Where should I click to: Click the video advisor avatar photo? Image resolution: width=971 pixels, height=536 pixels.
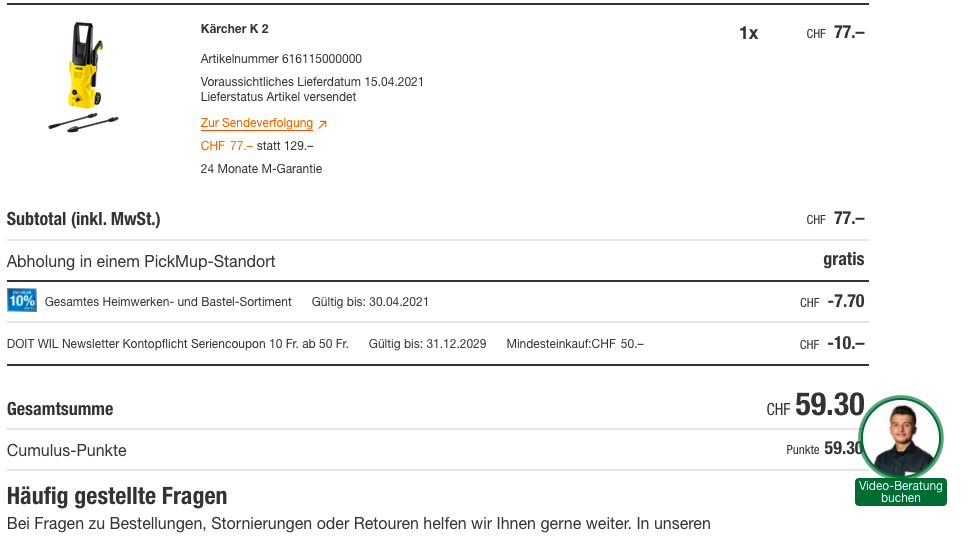coord(900,437)
